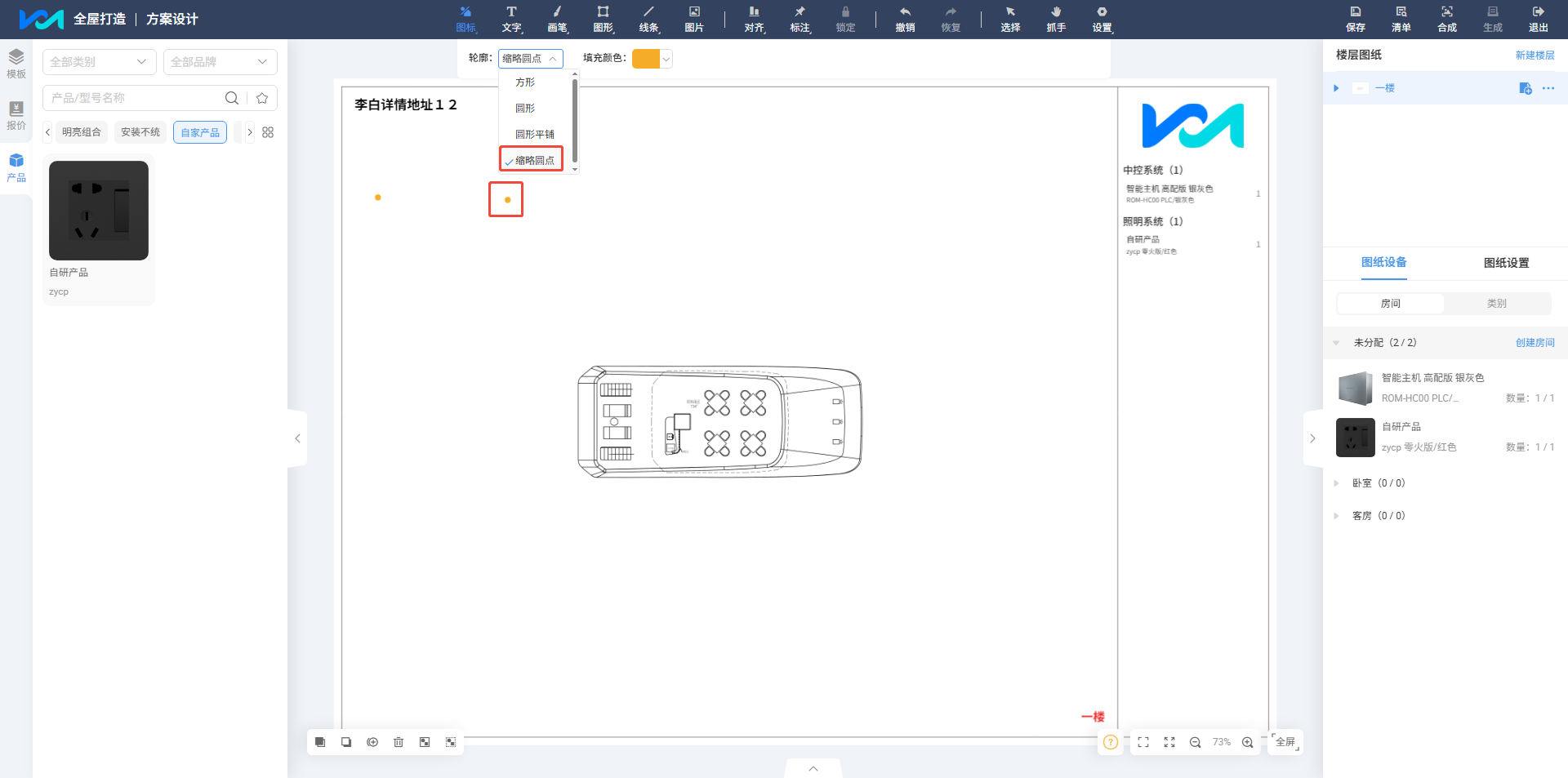The width and height of the screenshot is (1568, 778).
Task: Select the 类别 grouping toggle
Action: click(1497, 304)
